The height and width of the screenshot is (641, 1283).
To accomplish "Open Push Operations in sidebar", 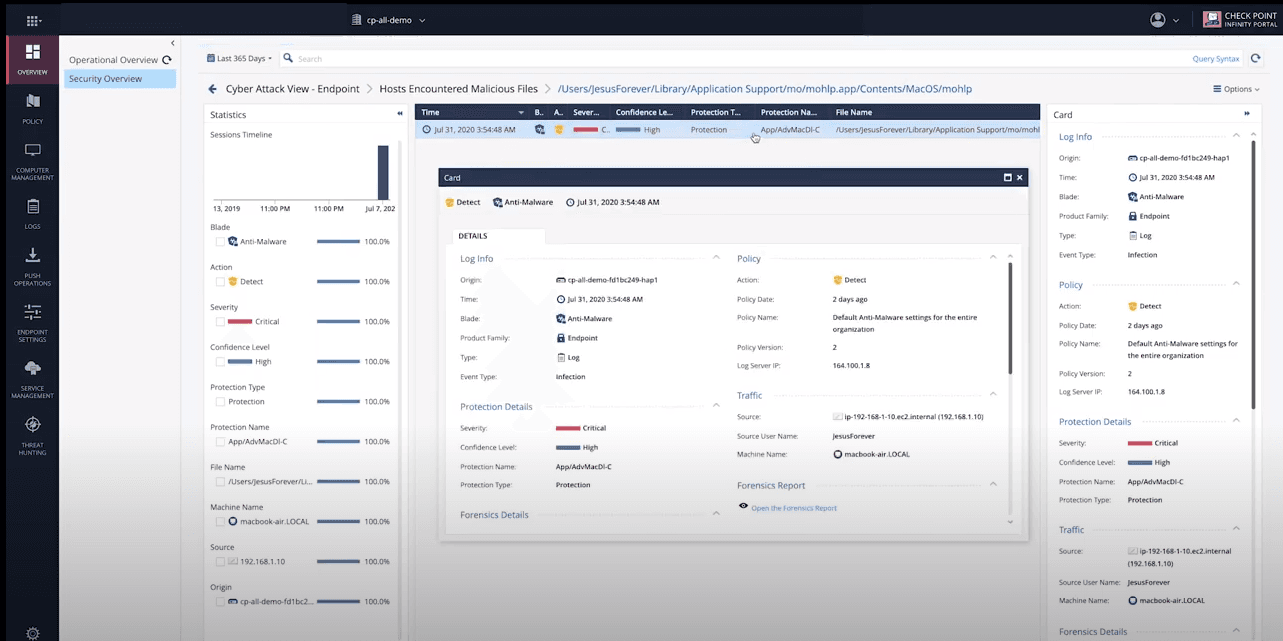I will coord(32,266).
